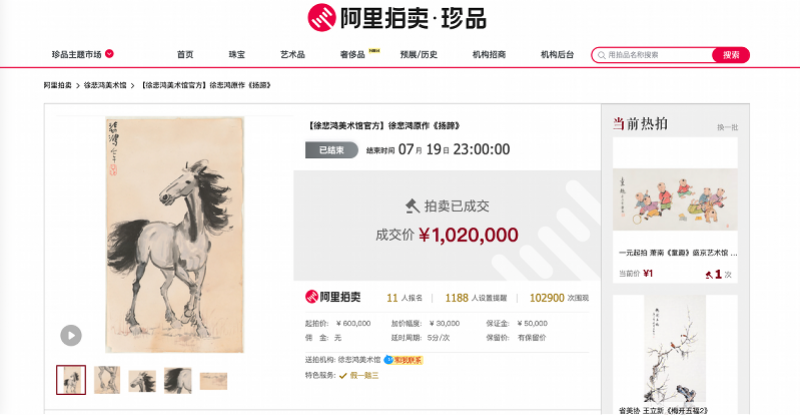
Task: Play the artwork video preview
Action: tap(71, 335)
